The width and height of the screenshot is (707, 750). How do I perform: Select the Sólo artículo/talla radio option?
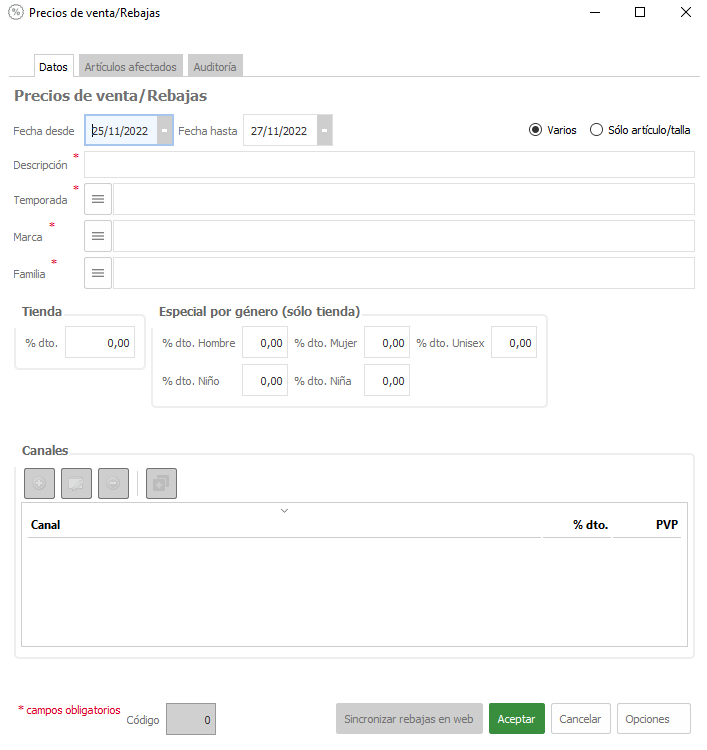point(597,130)
